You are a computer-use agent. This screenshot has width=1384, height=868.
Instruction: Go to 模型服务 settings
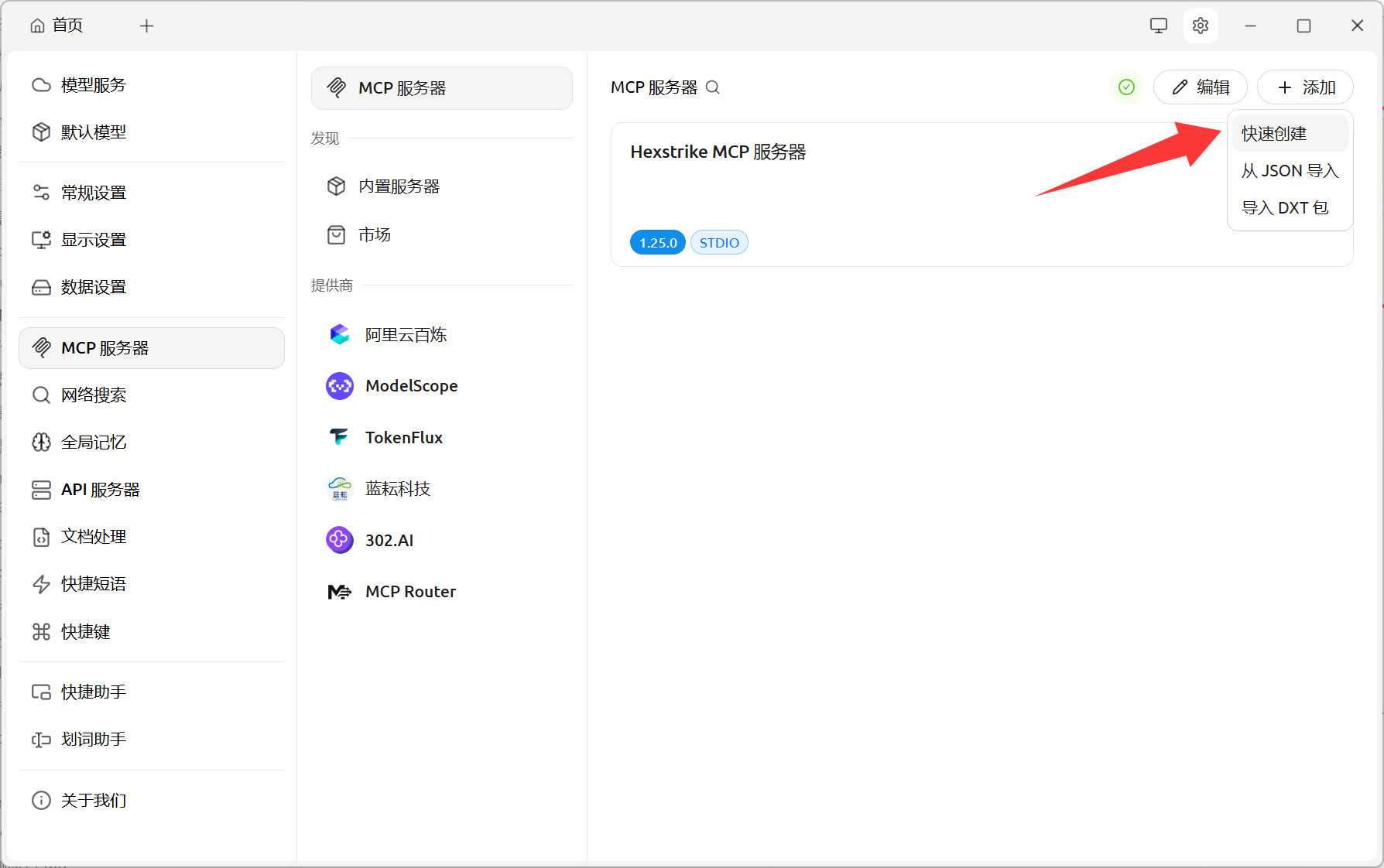93,85
